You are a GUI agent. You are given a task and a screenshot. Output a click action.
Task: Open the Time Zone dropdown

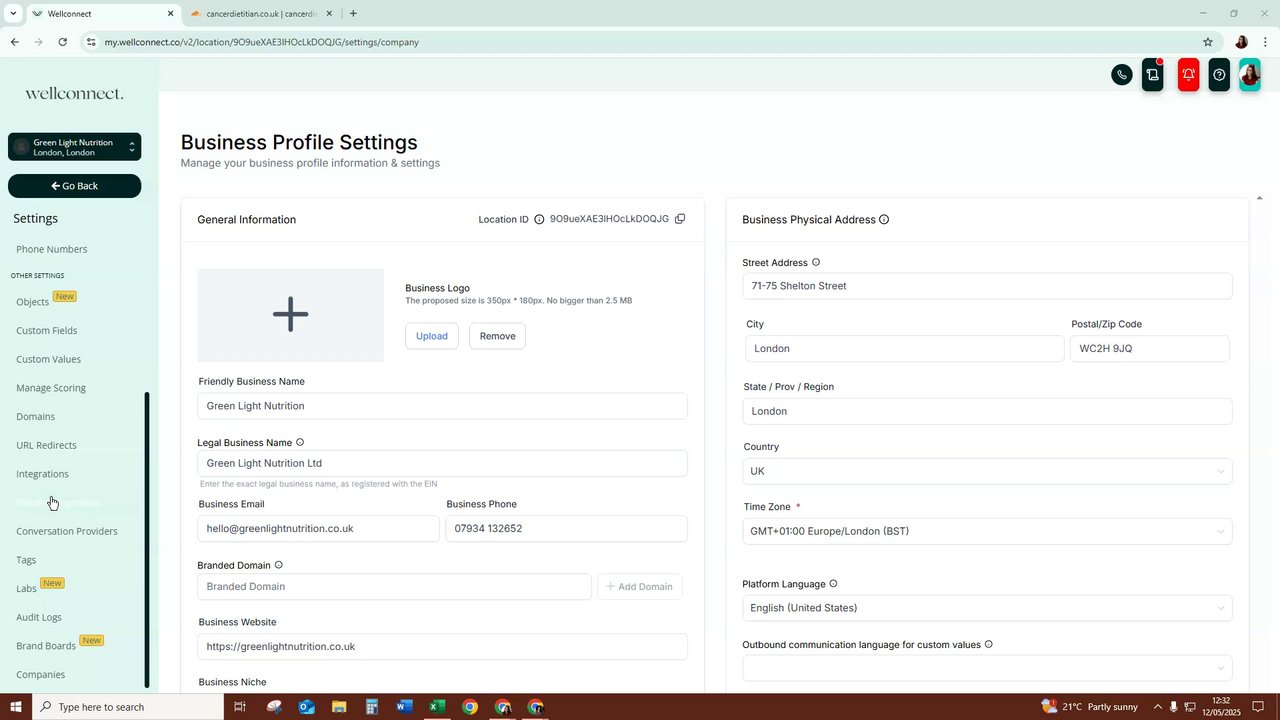[987, 531]
